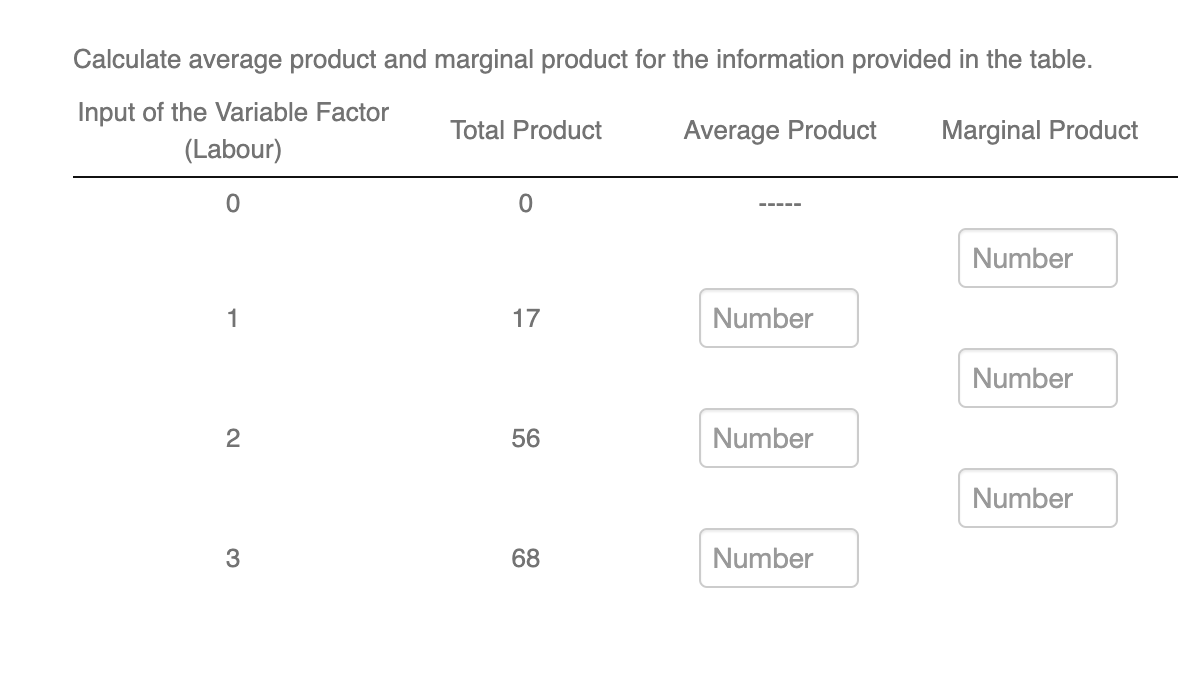Click the Total Product column header

coord(526,130)
